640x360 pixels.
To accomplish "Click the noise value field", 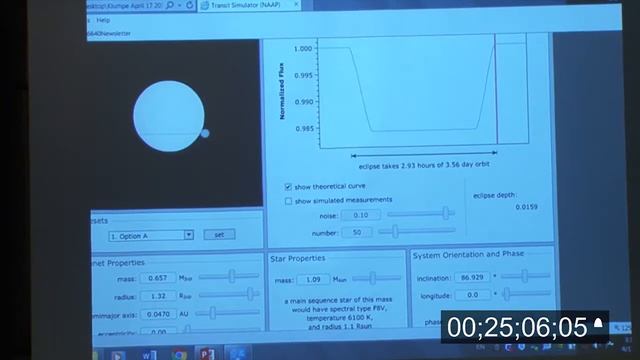I will [361, 215].
